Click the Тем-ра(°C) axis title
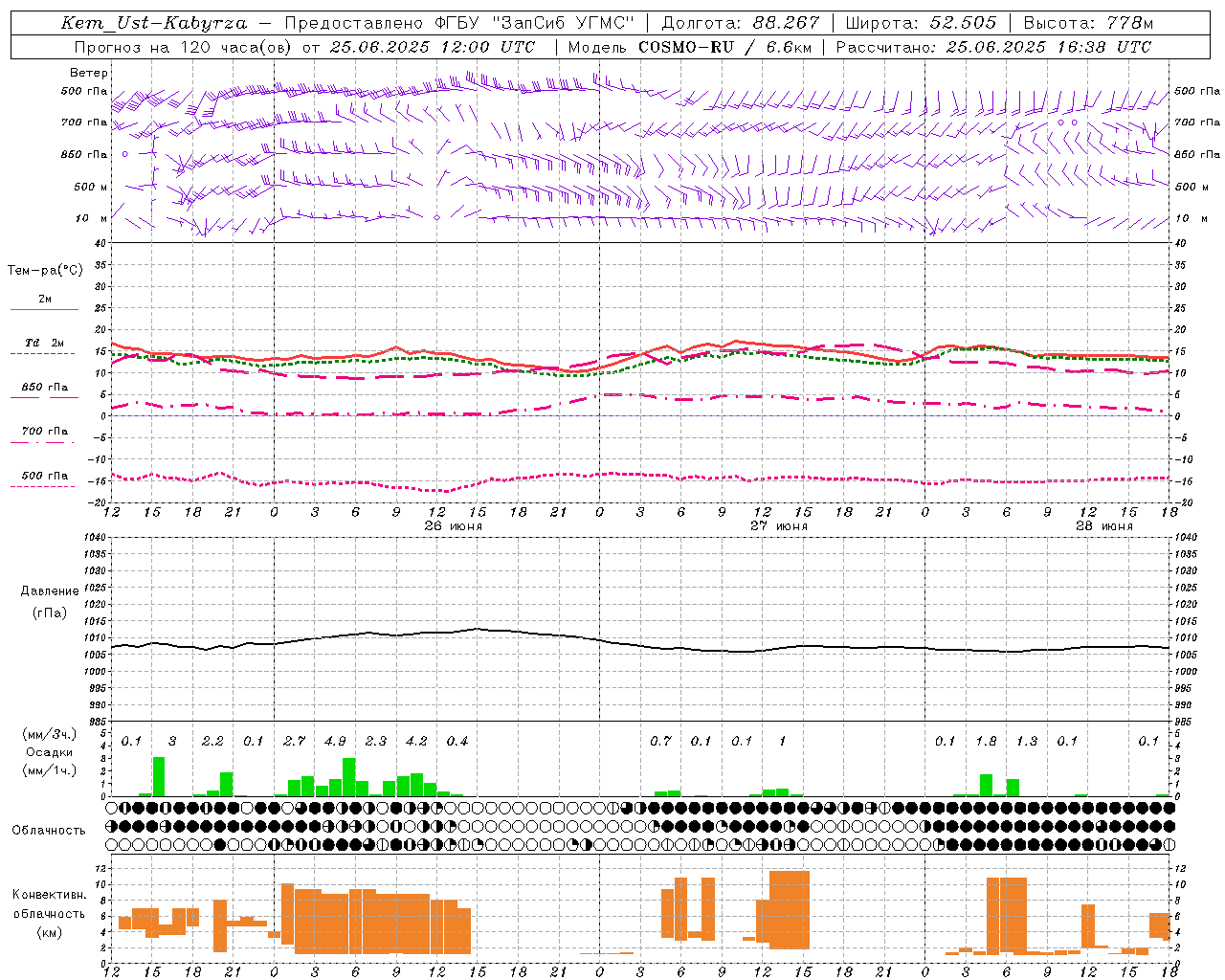Image resolution: width=1225 pixels, height=980 pixels. (x=45, y=271)
